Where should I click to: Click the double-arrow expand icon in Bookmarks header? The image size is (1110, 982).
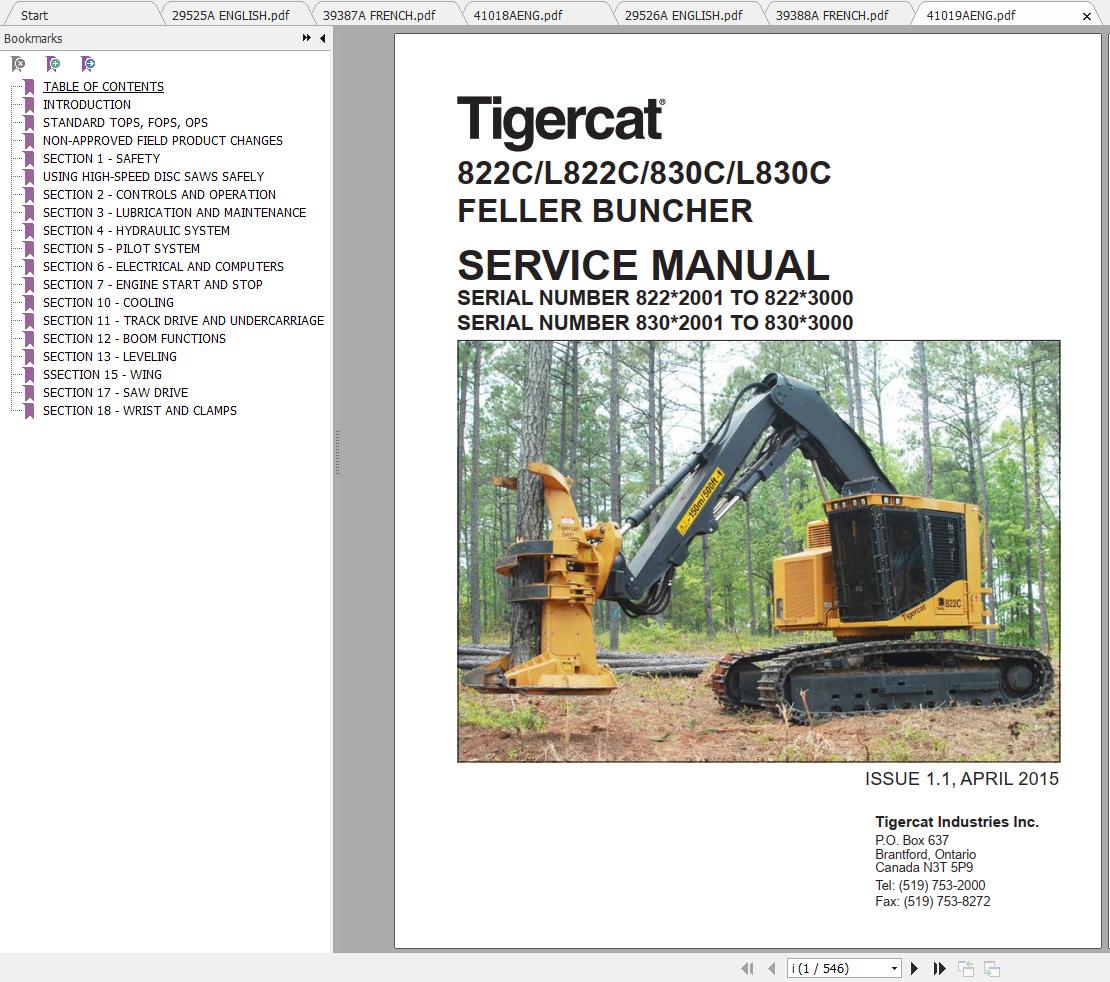[307, 38]
